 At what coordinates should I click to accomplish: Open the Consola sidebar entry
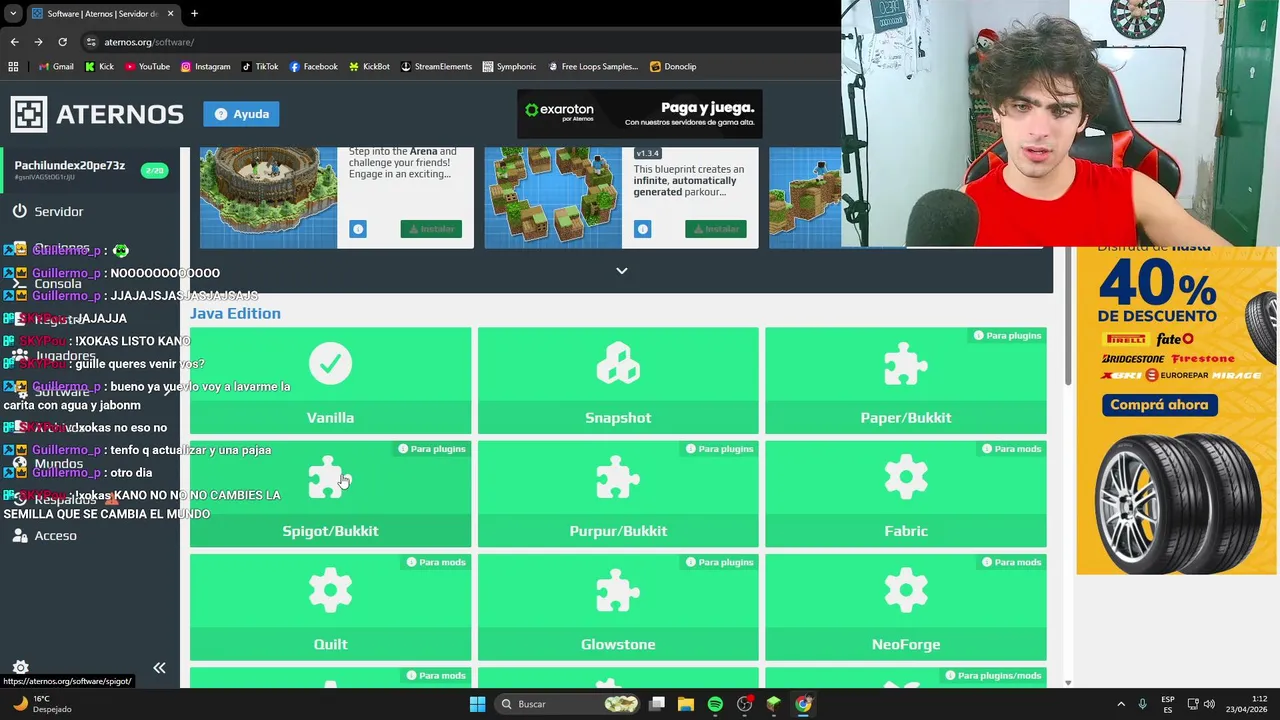[47, 284]
